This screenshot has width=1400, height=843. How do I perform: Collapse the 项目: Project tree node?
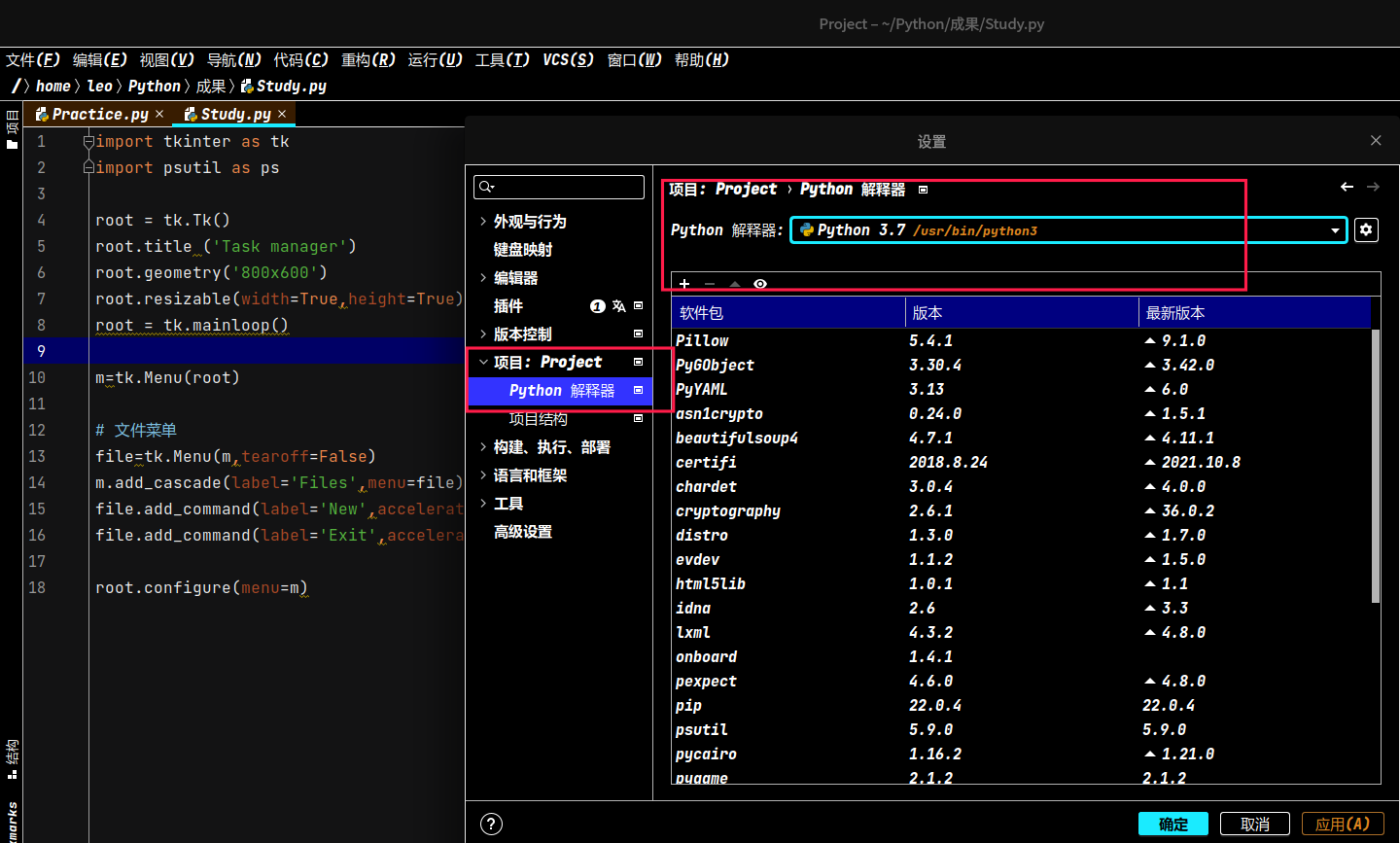tap(483, 362)
